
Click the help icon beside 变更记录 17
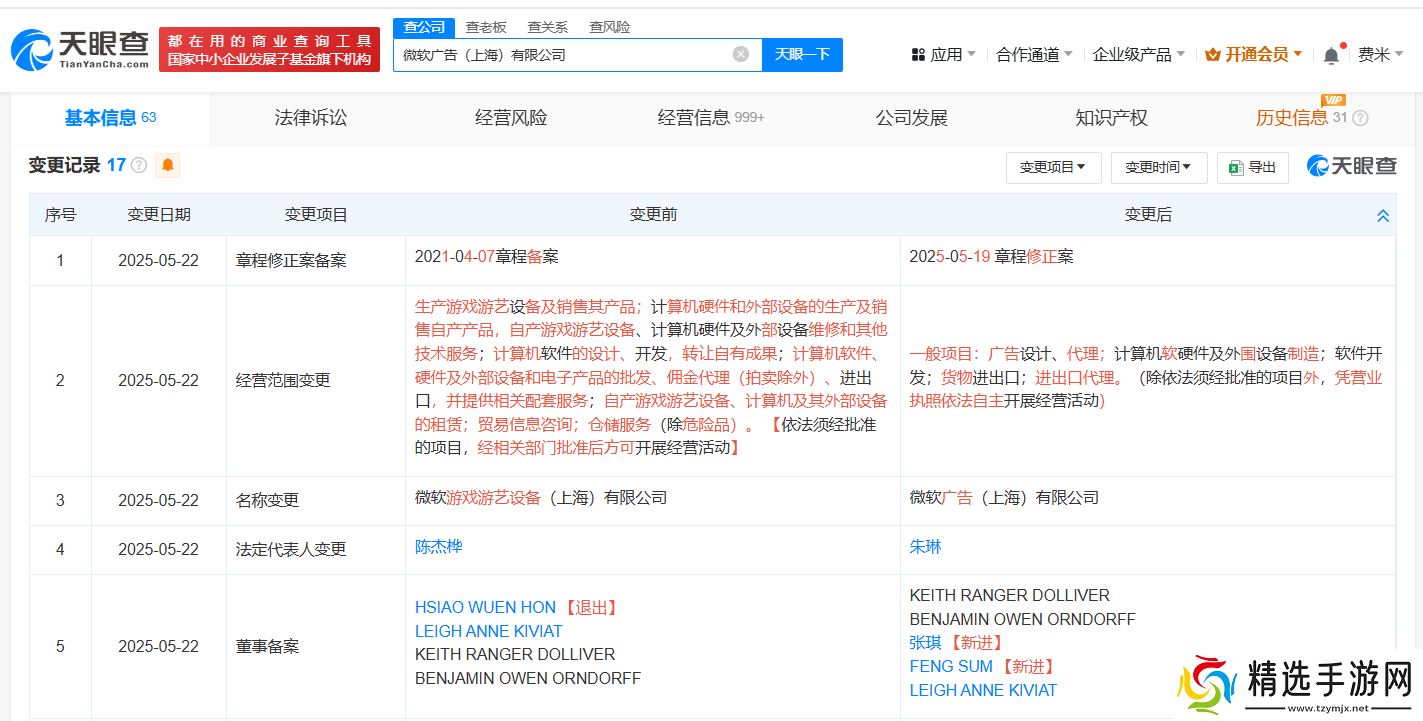point(140,166)
